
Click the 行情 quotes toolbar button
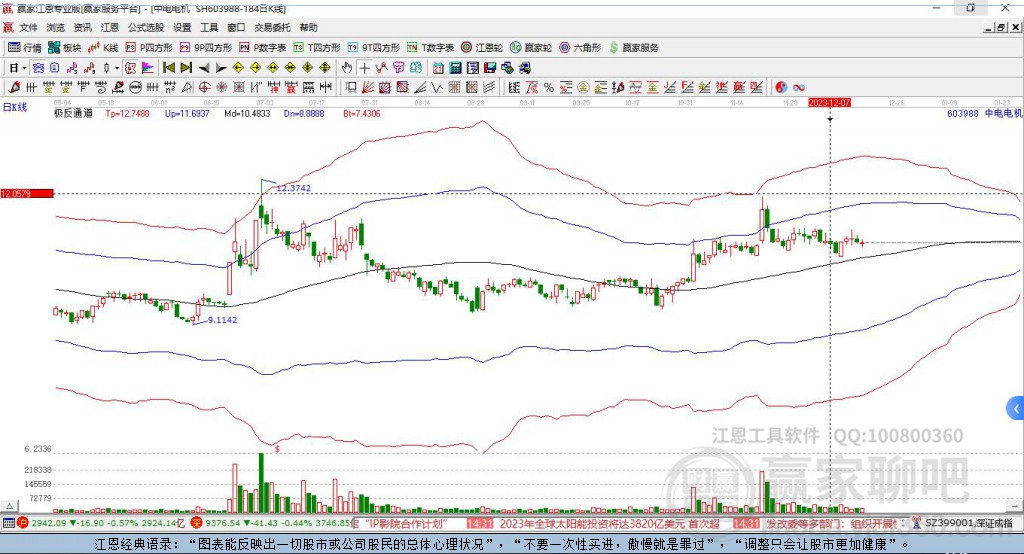pyautogui.click(x=24, y=48)
